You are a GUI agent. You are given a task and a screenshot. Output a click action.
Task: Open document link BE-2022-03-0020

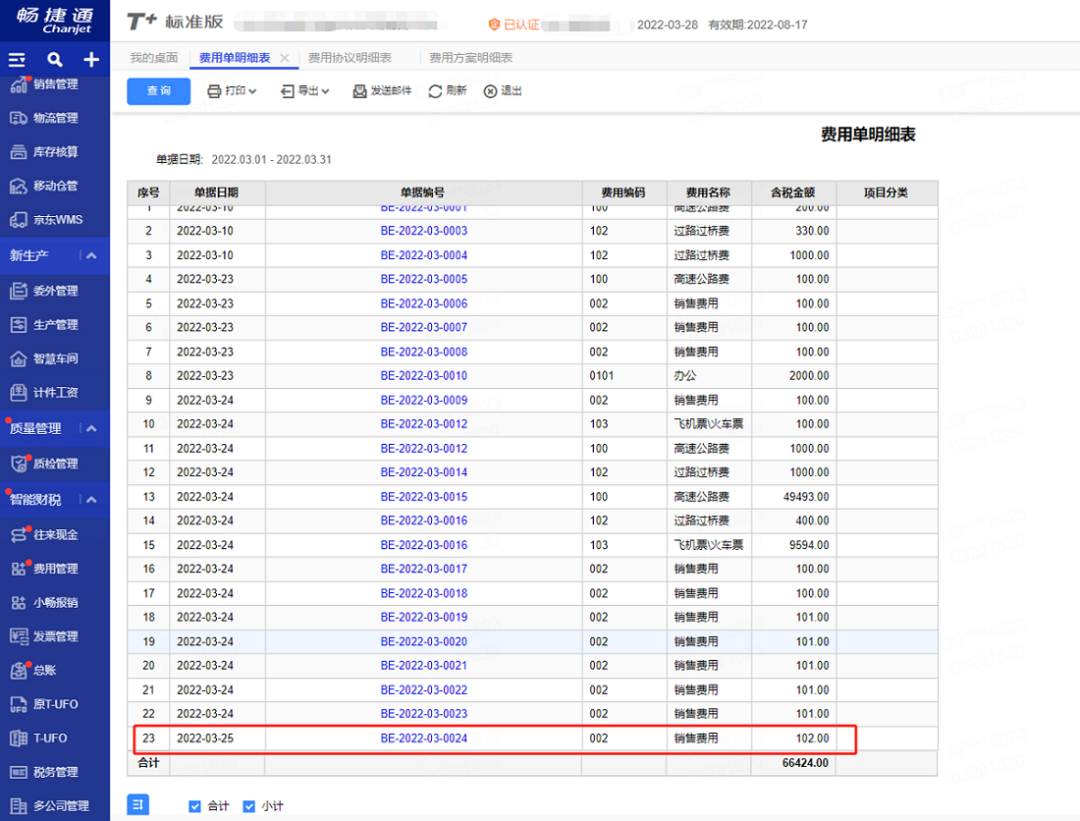tap(424, 641)
